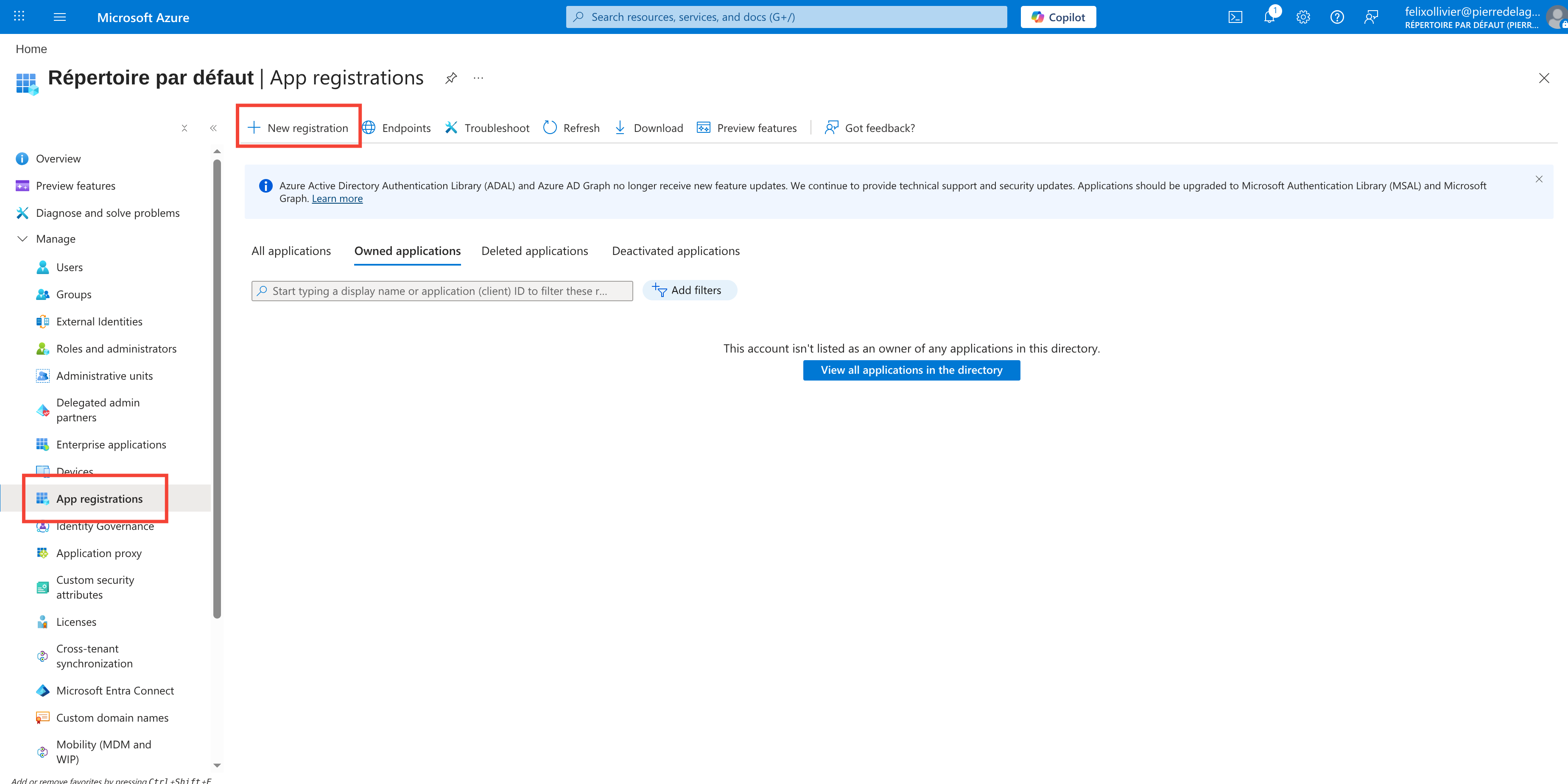Image resolution: width=1568 pixels, height=784 pixels.
Task: Open Microsoft Entra Connect
Action: coord(105,691)
